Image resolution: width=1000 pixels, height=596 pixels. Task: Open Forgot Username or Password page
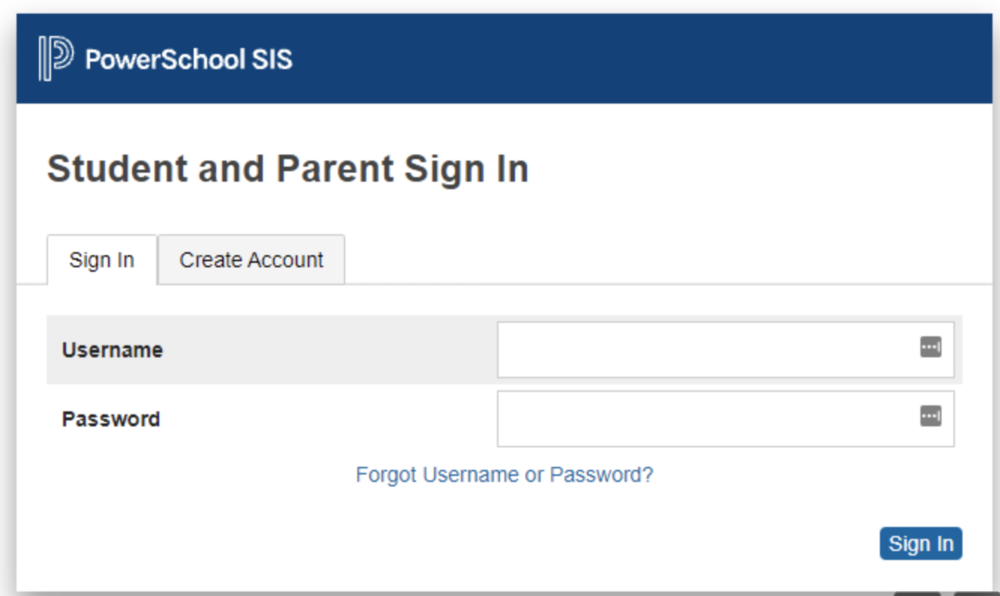point(503,474)
